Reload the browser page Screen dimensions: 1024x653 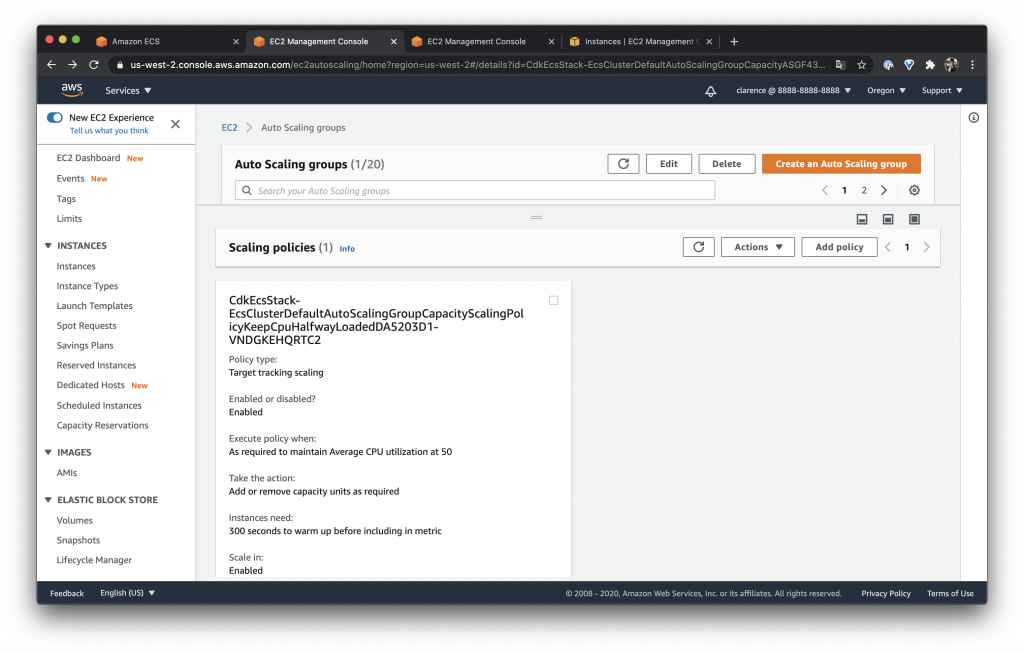tap(94, 65)
